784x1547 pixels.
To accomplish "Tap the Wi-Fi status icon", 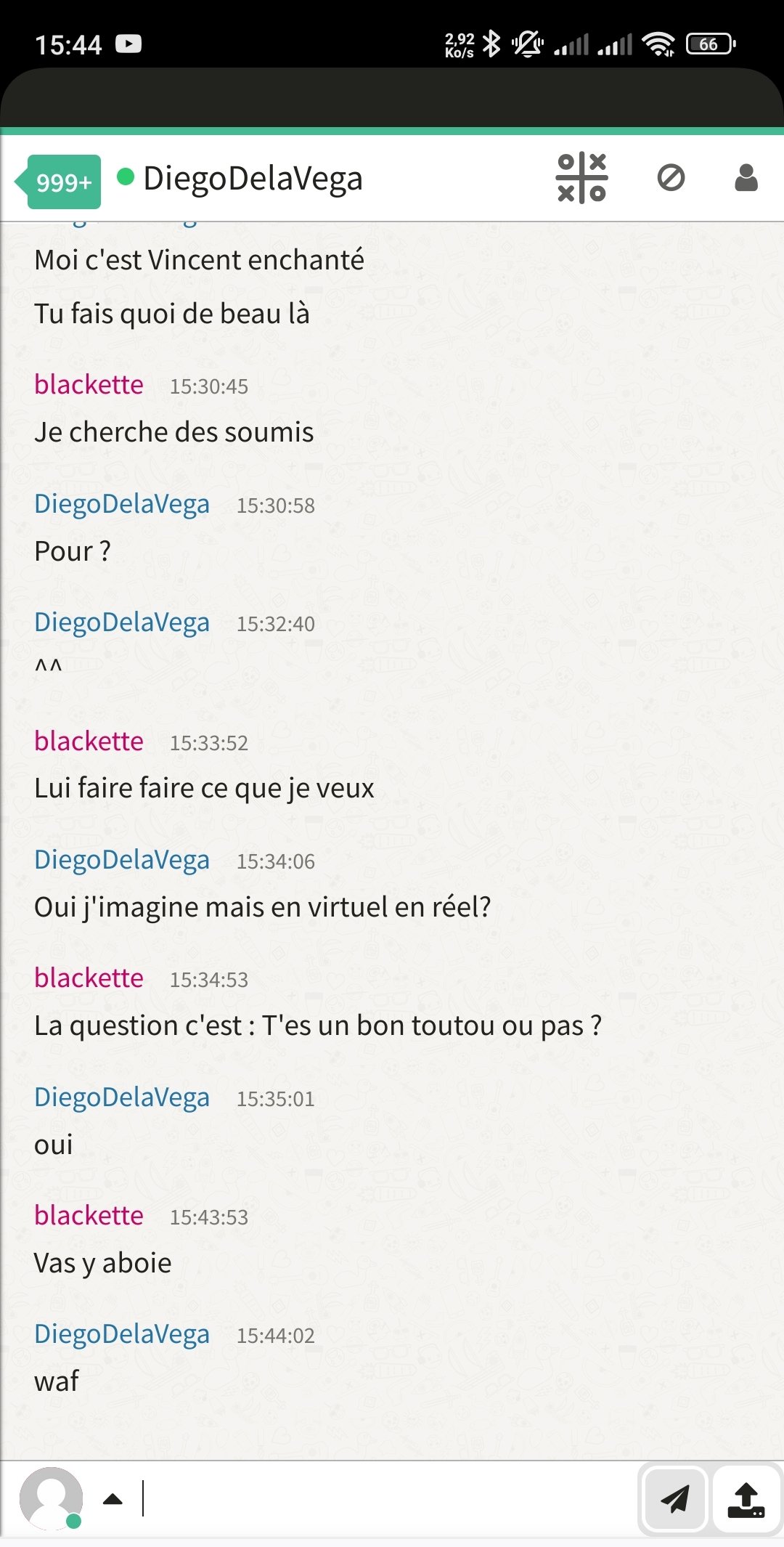I will pyautogui.click(x=658, y=44).
